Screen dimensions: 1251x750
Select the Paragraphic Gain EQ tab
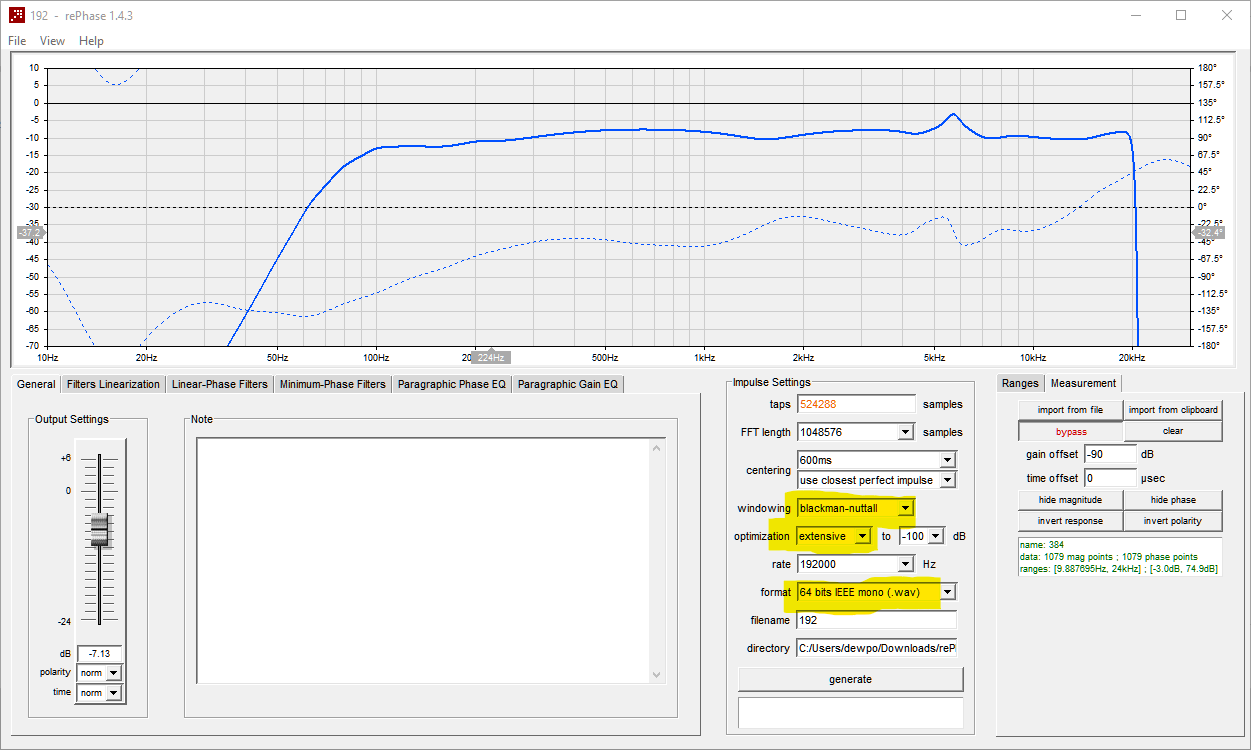(x=568, y=384)
